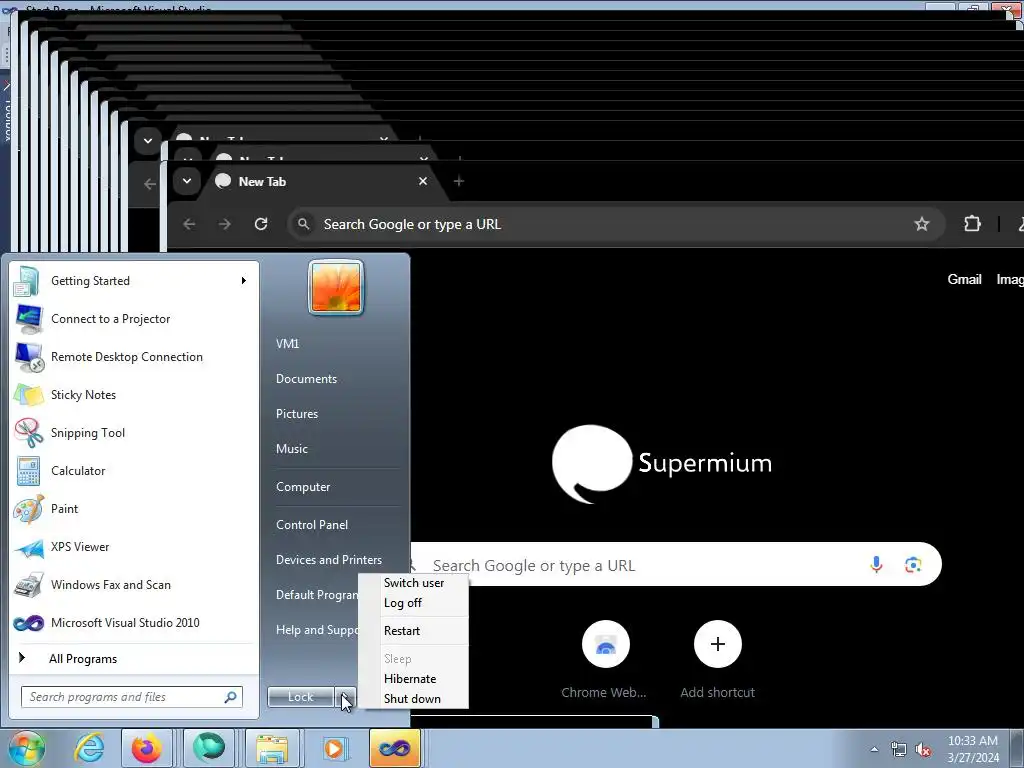
Task: Click the browser Forward arrow
Action: [225, 224]
